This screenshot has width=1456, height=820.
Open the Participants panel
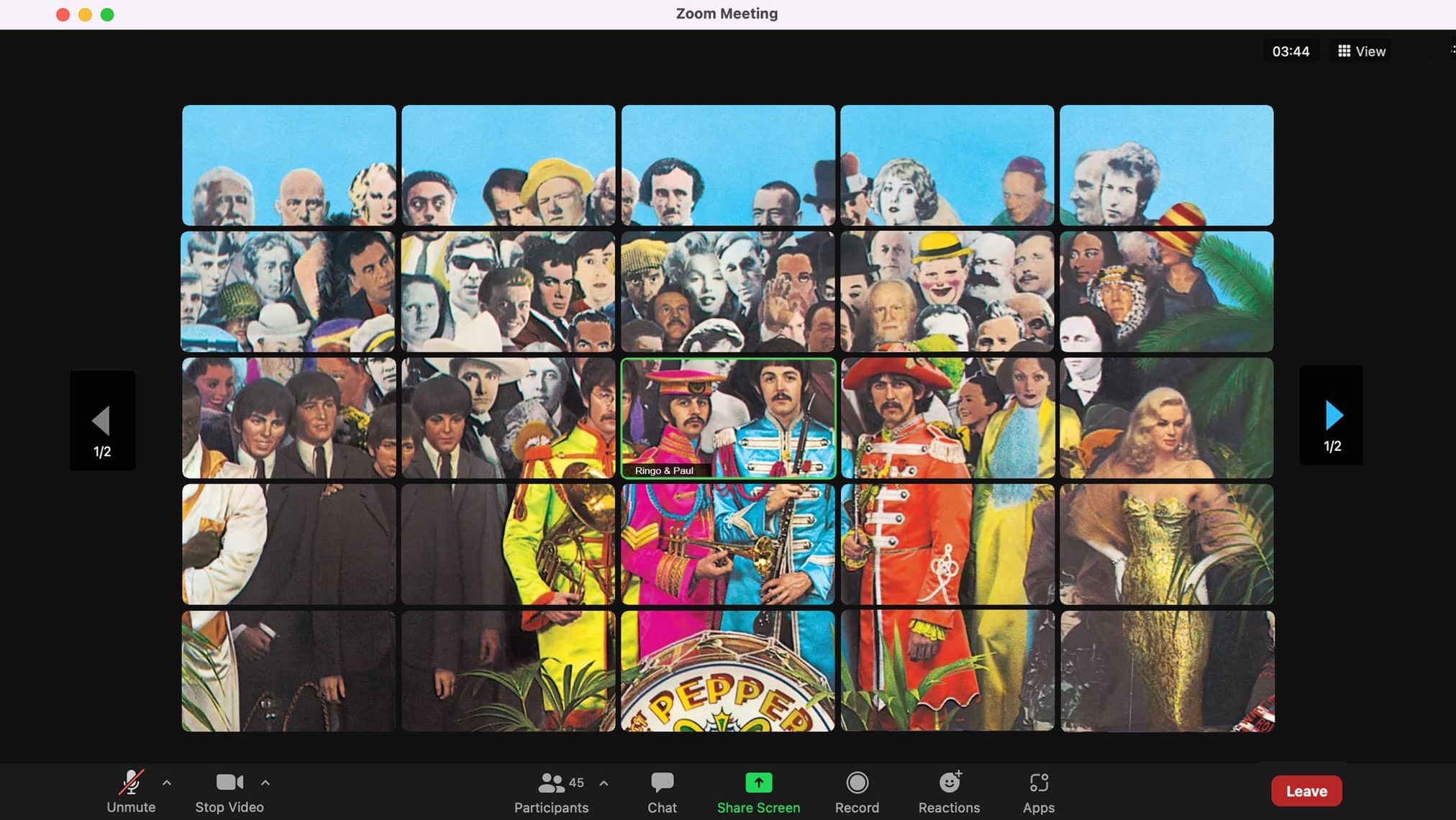pos(552,791)
